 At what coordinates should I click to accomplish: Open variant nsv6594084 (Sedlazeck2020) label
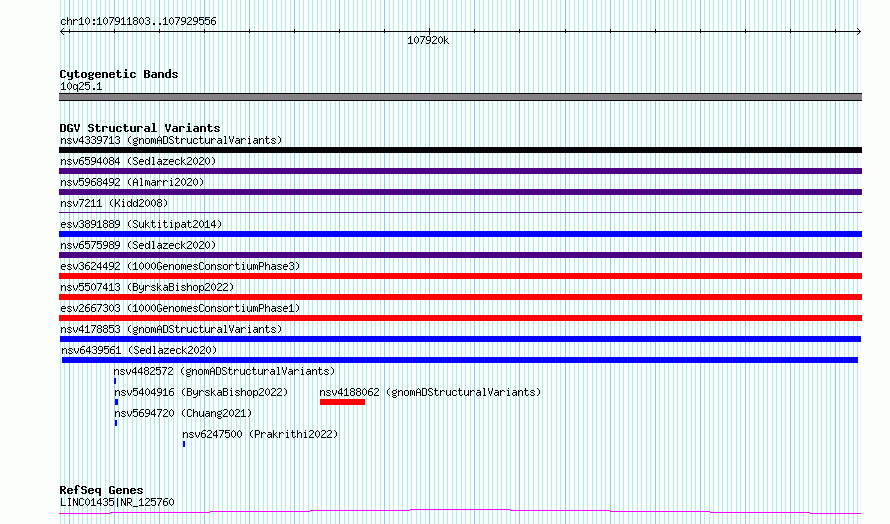(x=138, y=161)
